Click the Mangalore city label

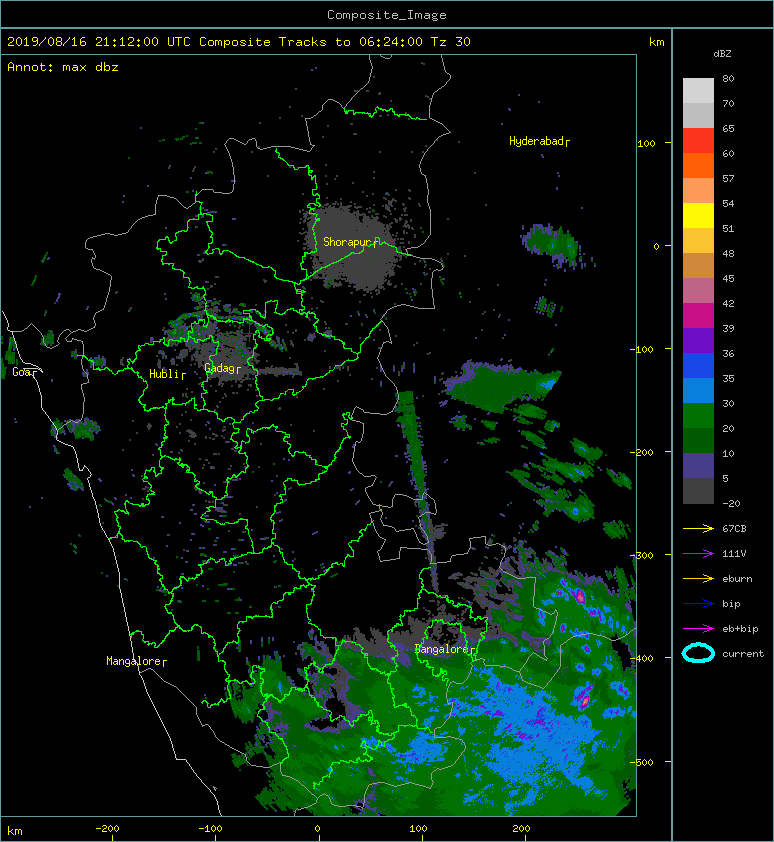click(136, 661)
